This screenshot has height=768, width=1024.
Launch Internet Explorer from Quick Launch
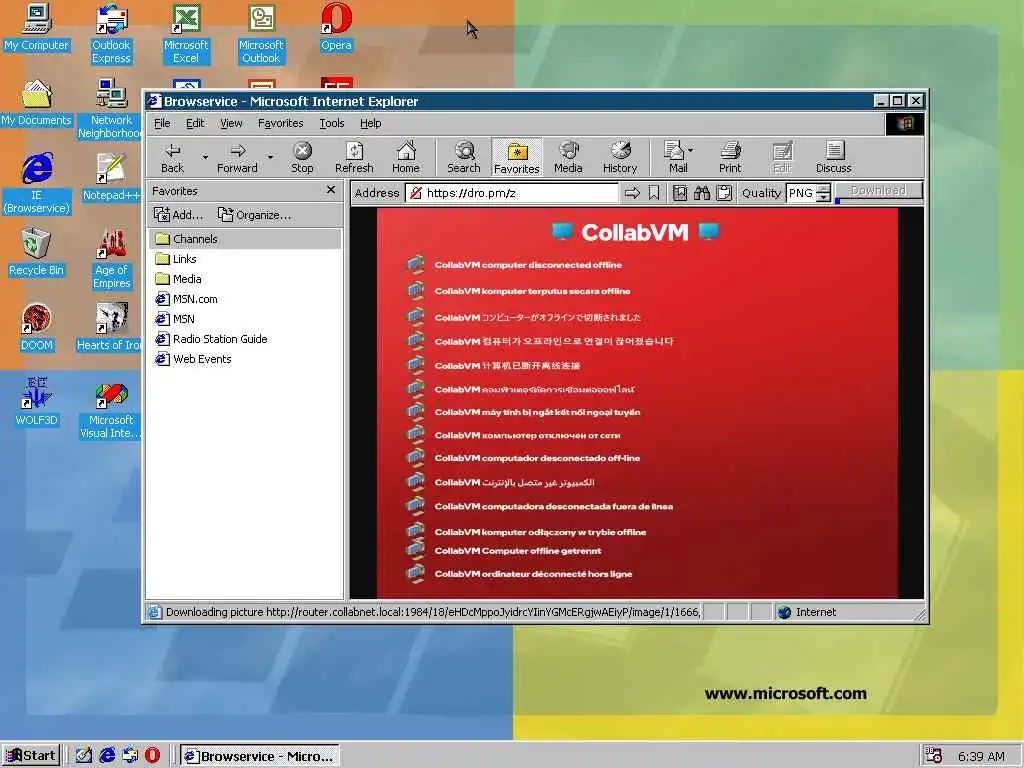tap(107, 756)
